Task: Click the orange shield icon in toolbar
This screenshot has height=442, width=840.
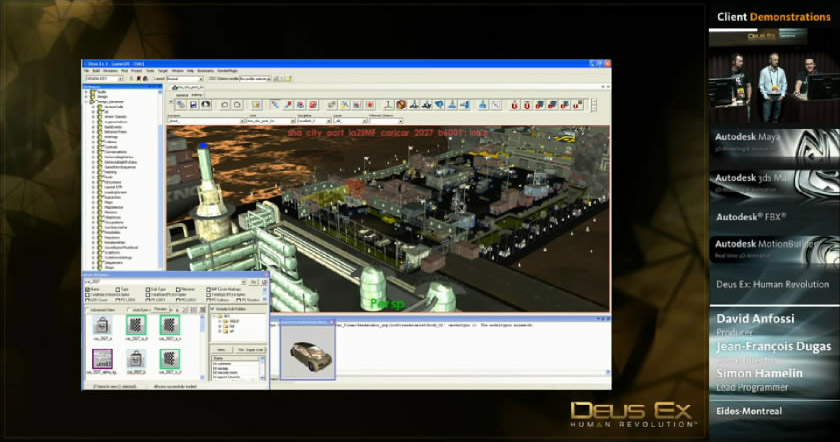Action: tap(401, 104)
